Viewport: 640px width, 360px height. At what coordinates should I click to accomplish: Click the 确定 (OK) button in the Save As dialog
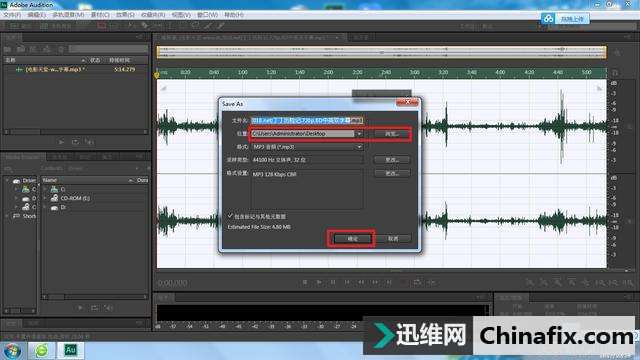pos(353,239)
